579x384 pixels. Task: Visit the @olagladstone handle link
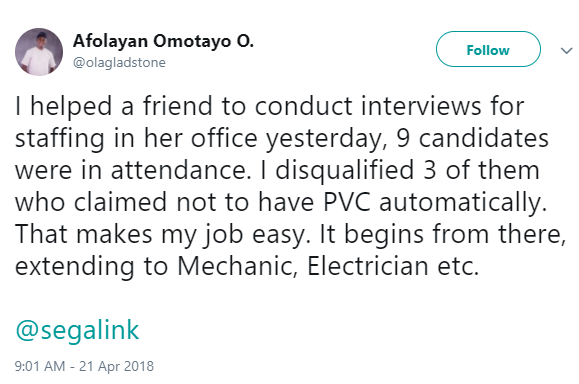point(119,62)
